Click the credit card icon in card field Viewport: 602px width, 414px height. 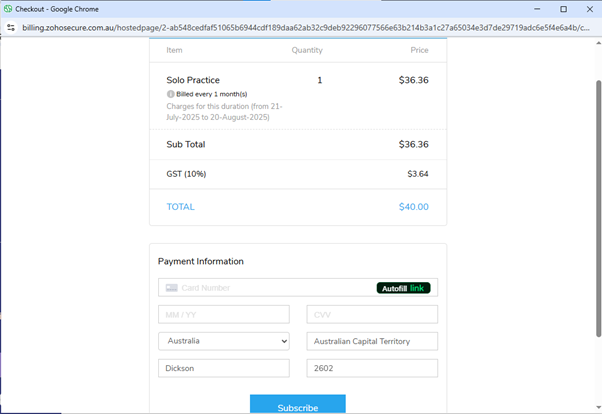coord(172,288)
